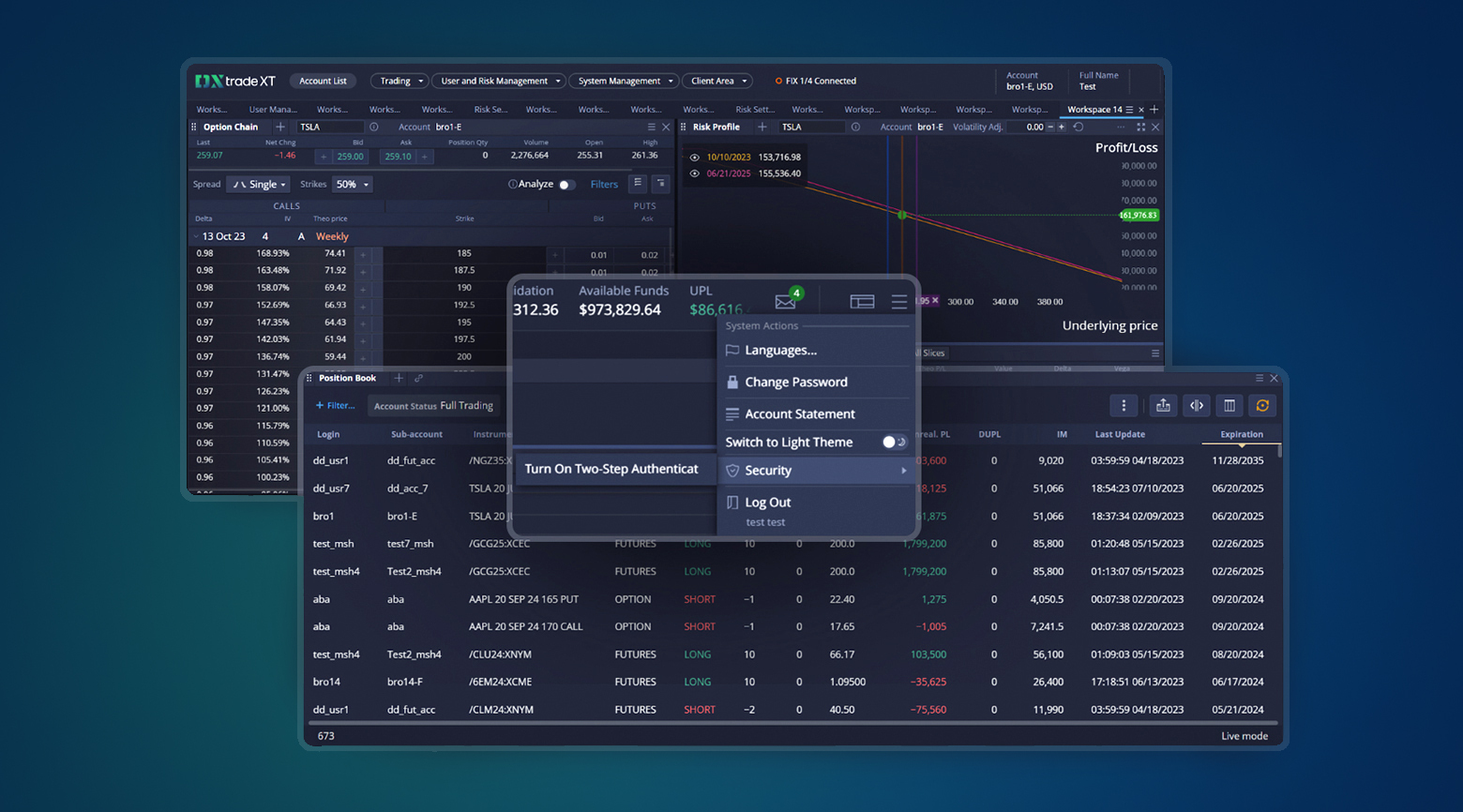This screenshot has height=812, width=1463.
Task: Click the split columns icon in Position Book
Action: (1197, 405)
